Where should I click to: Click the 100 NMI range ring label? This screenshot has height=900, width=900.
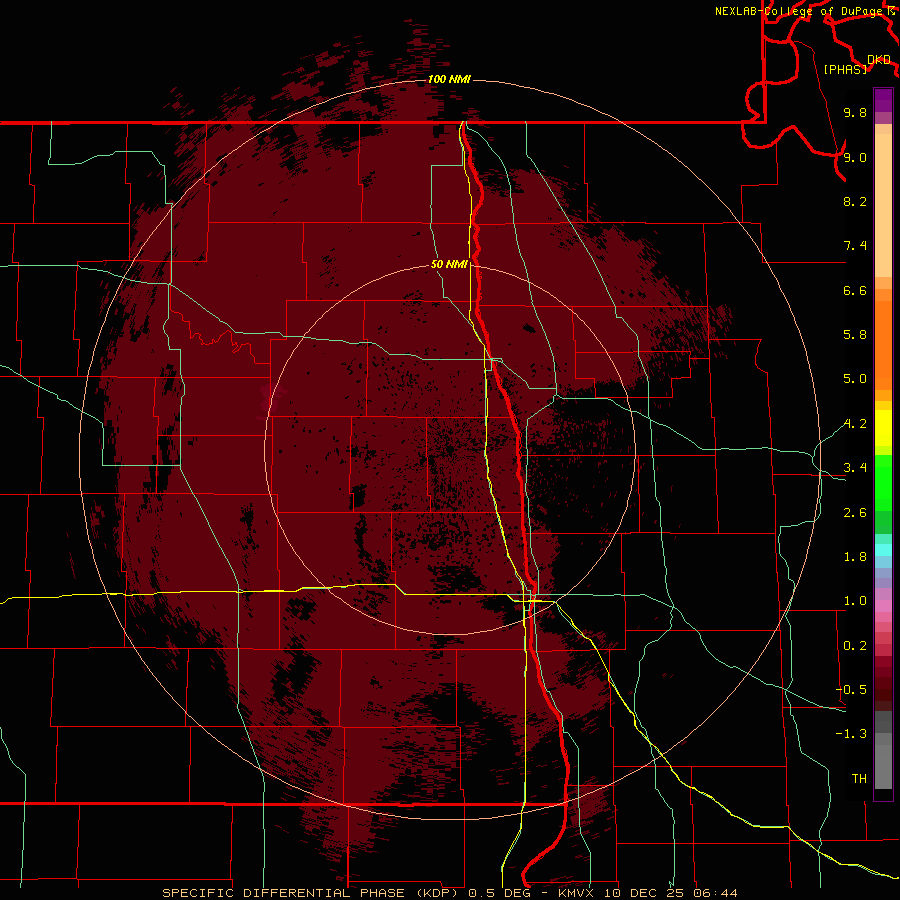click(449, 79)
